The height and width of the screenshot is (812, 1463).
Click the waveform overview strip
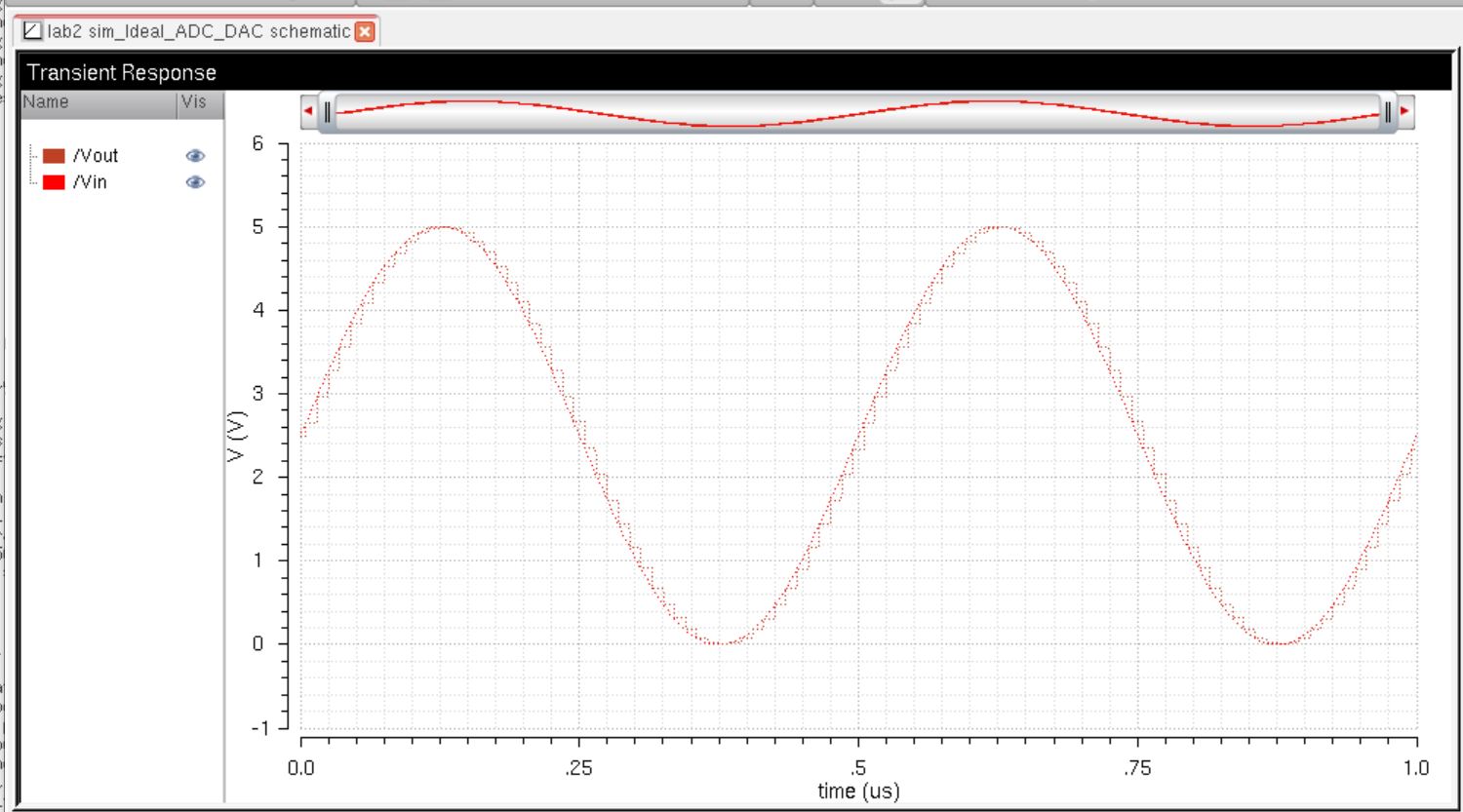click(x=857, y=112)
